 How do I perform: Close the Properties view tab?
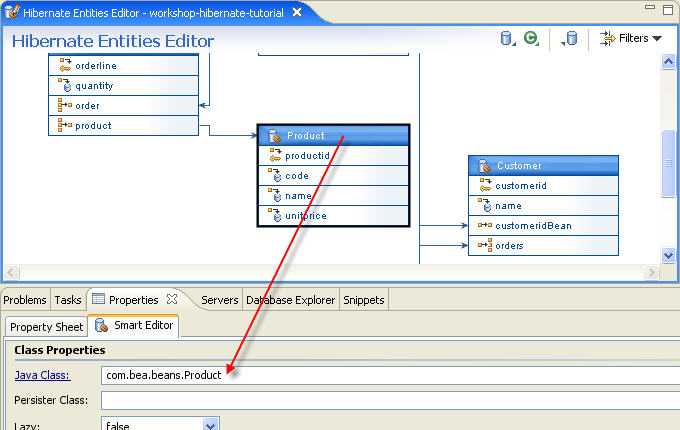click(x=172, y=299)
